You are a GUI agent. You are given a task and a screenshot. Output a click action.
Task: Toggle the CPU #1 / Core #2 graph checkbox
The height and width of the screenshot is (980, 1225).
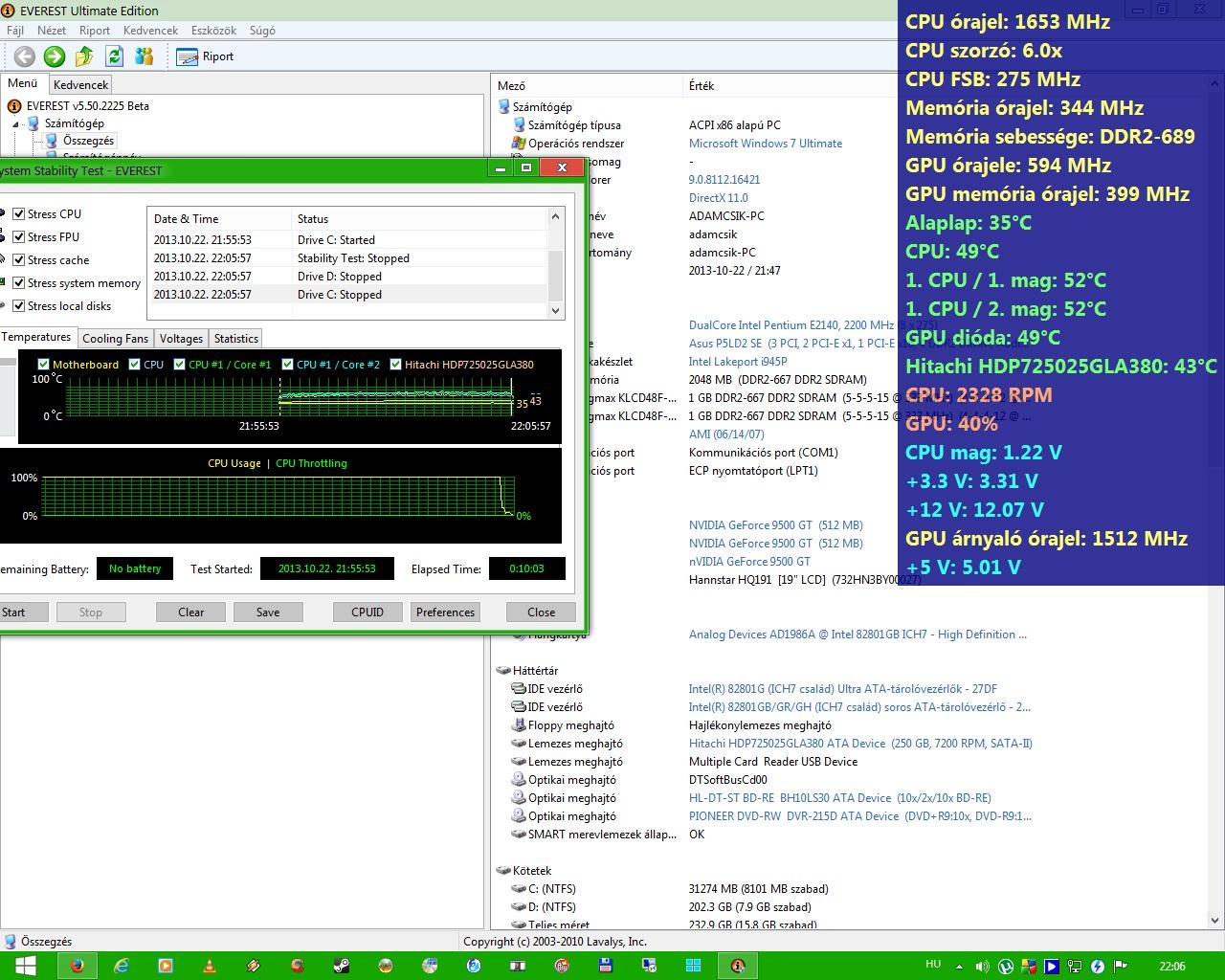pyautogui.click(x=288, y=365)
